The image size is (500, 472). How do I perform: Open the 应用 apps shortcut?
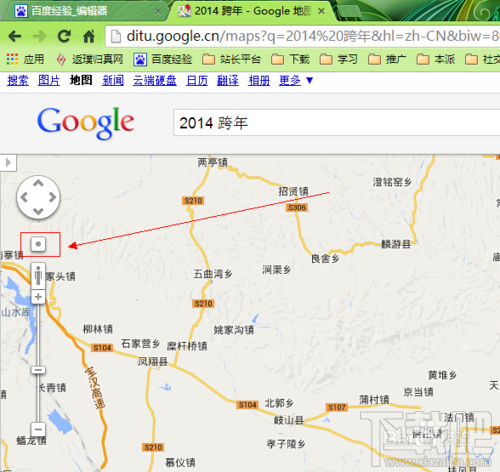(25, 59)
